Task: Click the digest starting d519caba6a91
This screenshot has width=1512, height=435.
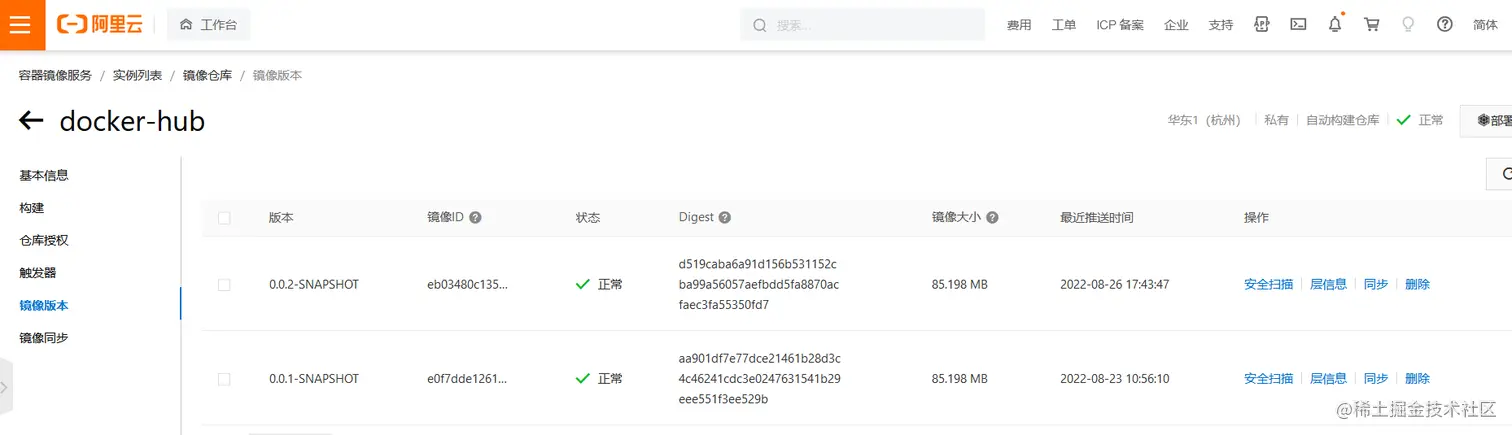Action: (x=759, y=284)
